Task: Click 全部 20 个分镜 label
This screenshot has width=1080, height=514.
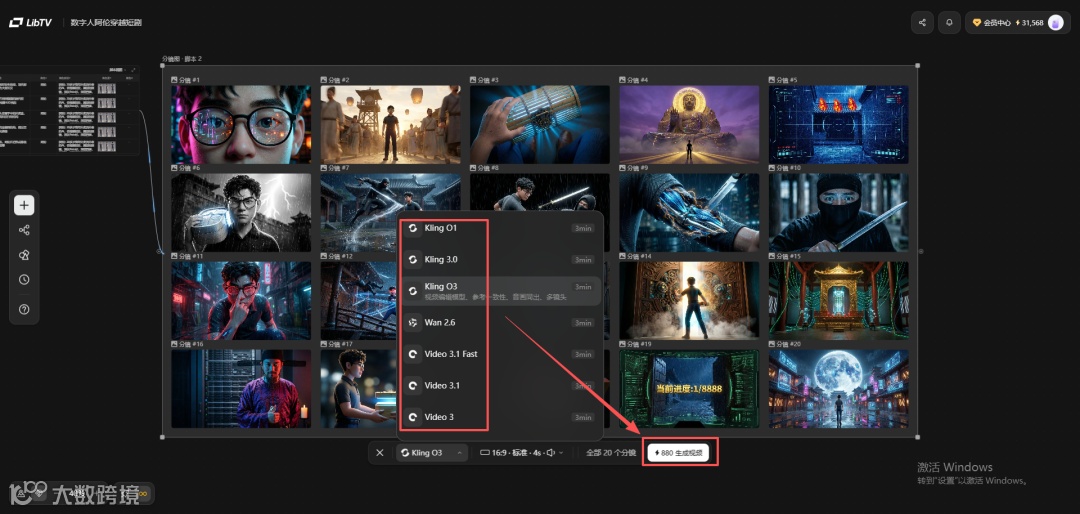Action: pos(610,453)
